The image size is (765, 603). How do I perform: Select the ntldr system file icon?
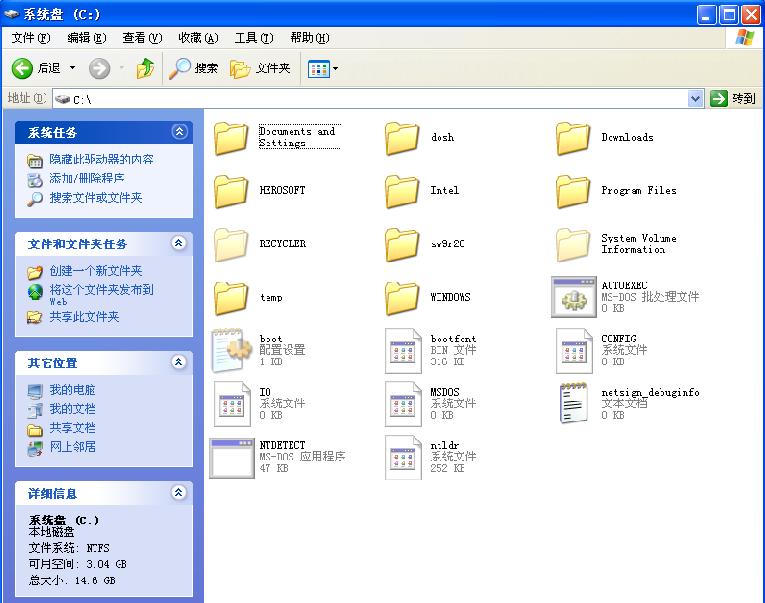click(403, 458)
